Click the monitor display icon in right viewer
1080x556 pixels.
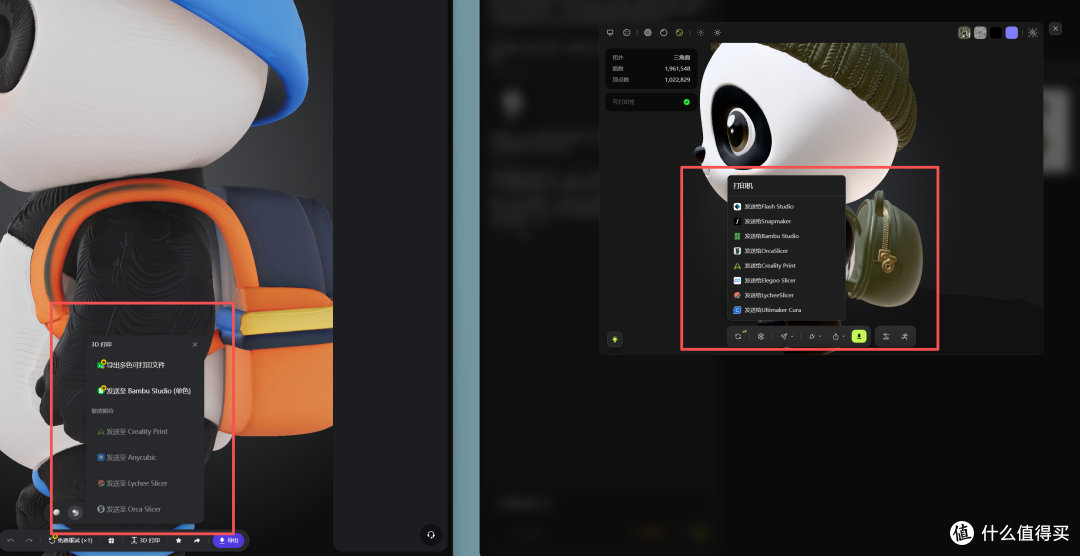coord(610,32)
